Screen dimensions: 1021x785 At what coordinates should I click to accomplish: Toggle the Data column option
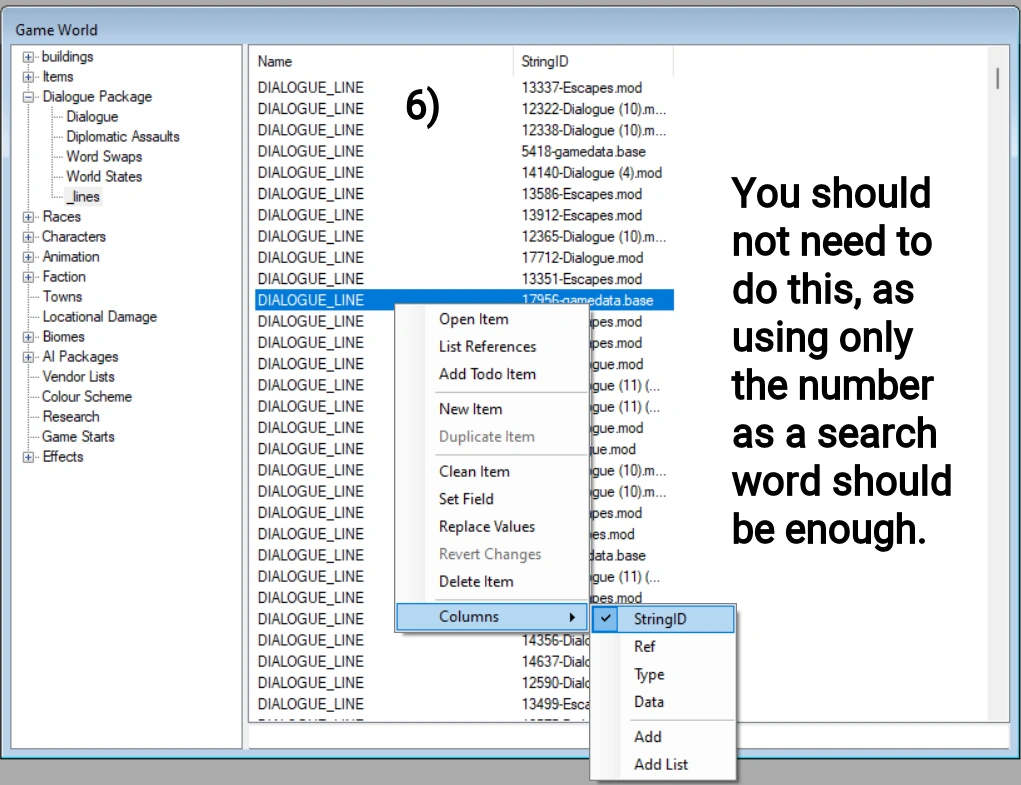click(x=663, y=702)
